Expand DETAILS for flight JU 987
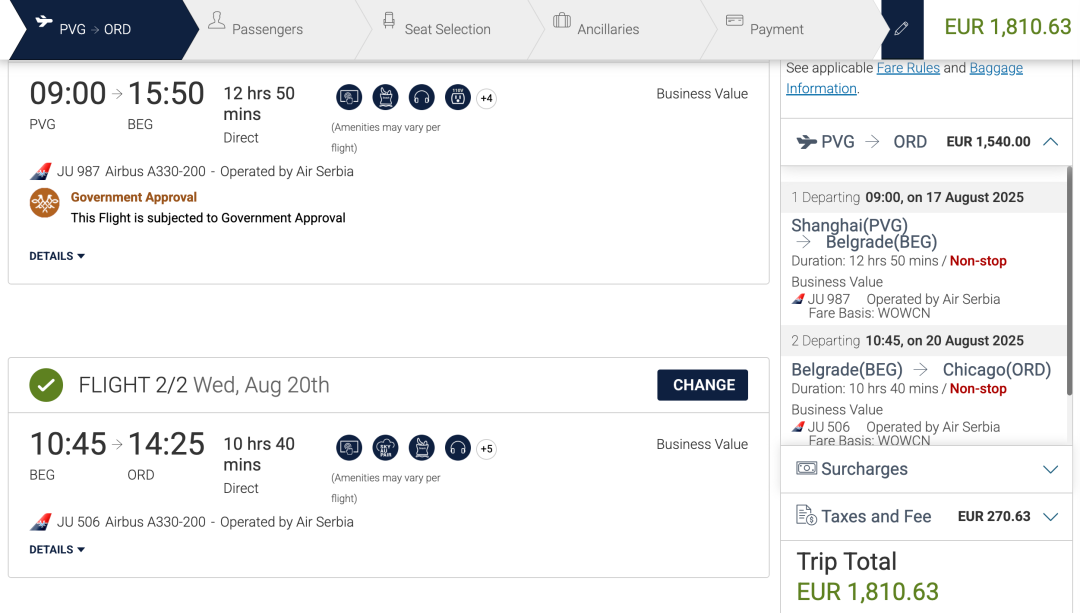Screen dimensions: 1080x613 click(56, 256)
